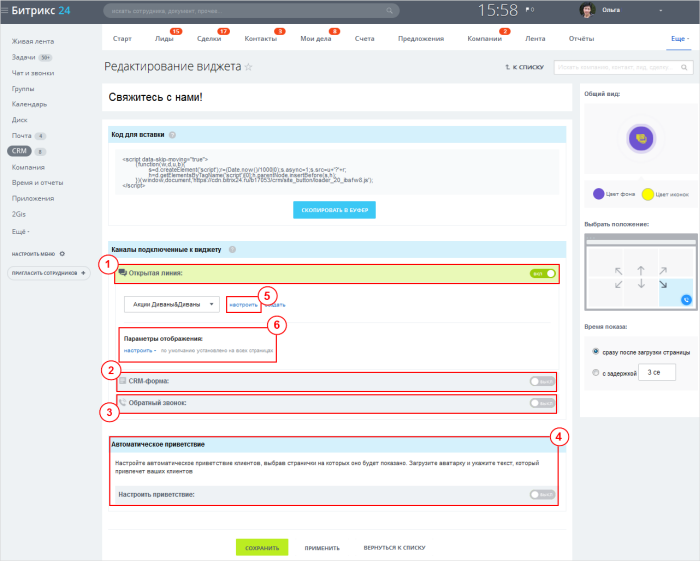Open CRM in the left sidebar
Viewport: 700px width, 561px height.
point(19,151)
